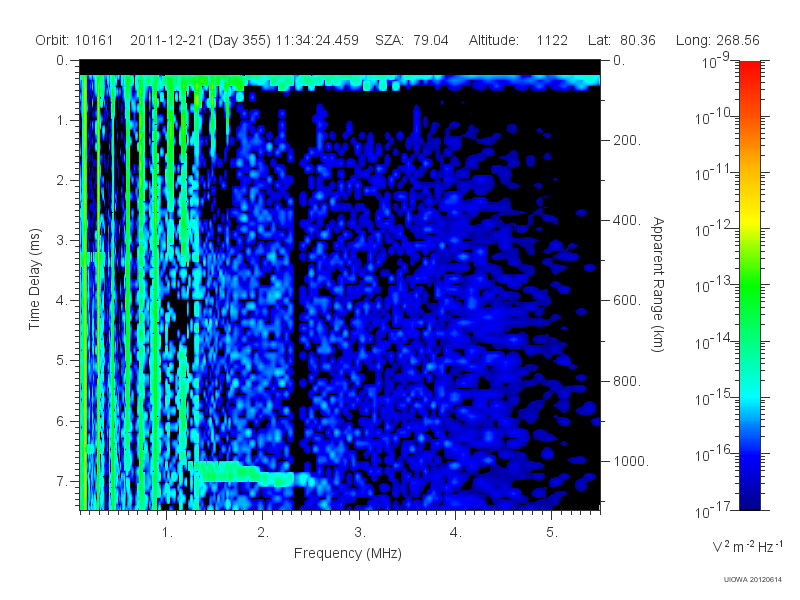Click the red top of the color bar
This screenshot has height=600, width=800.
pos(749,71)
